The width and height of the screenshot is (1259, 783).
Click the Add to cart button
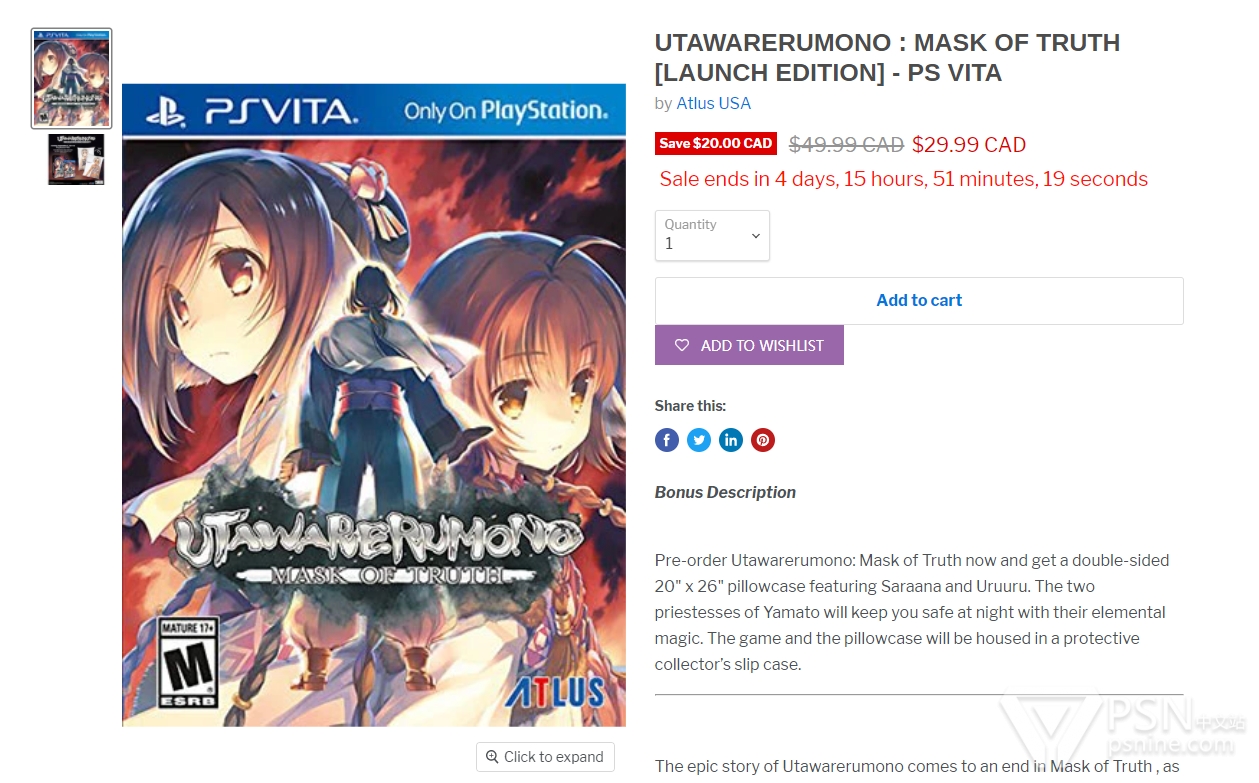coord(919,300)
